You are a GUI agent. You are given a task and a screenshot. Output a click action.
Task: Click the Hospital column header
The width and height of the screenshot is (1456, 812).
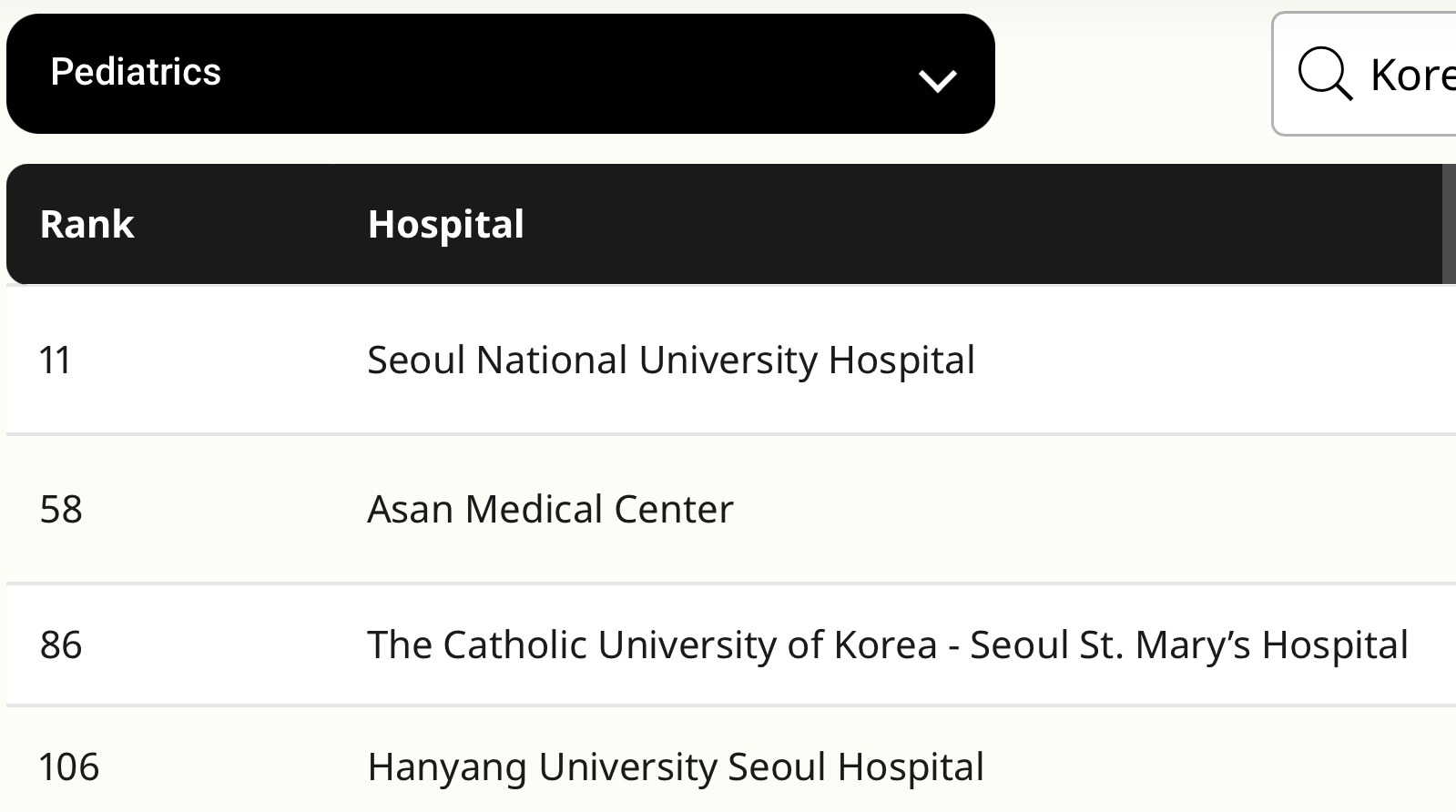point(445,224)
